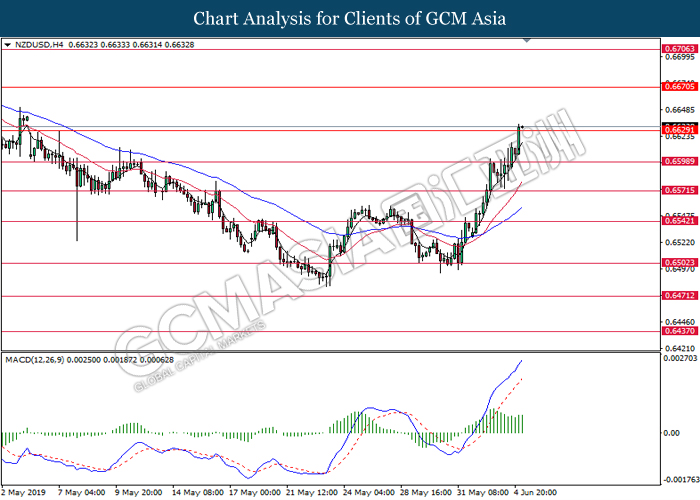Click the triangle icon beside NZDUSD,H4
The width and height of the screenshot is (700, 500).
pos(8,45)
